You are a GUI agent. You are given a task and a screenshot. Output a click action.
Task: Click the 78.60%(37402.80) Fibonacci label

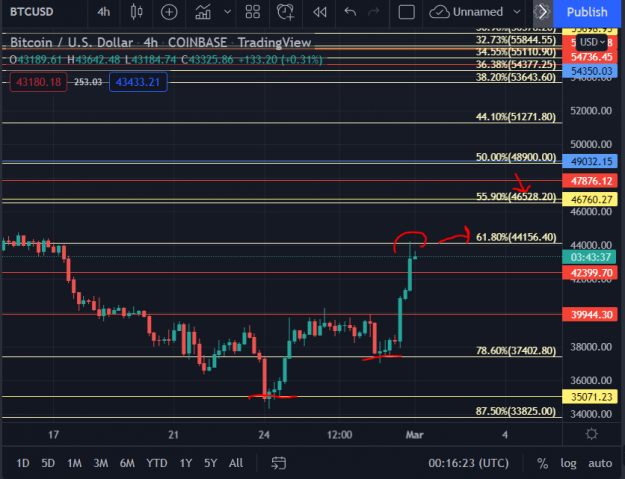pos(516,351)
